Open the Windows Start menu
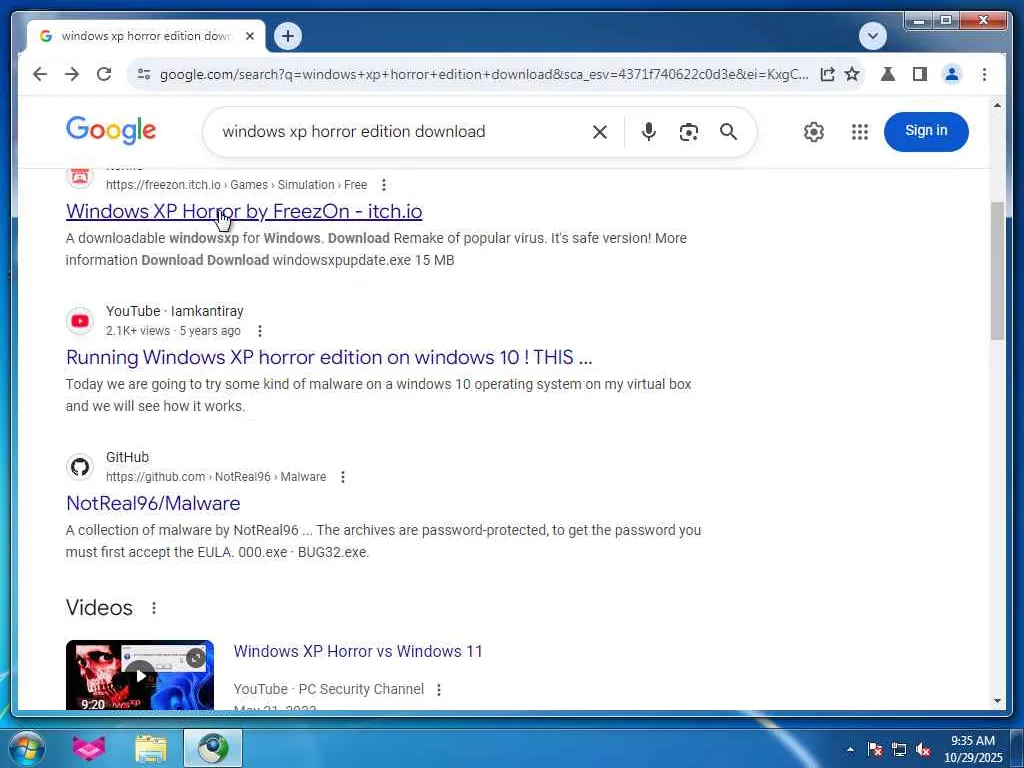Viewport: 1024px width, 768px height. pos(26,748)
